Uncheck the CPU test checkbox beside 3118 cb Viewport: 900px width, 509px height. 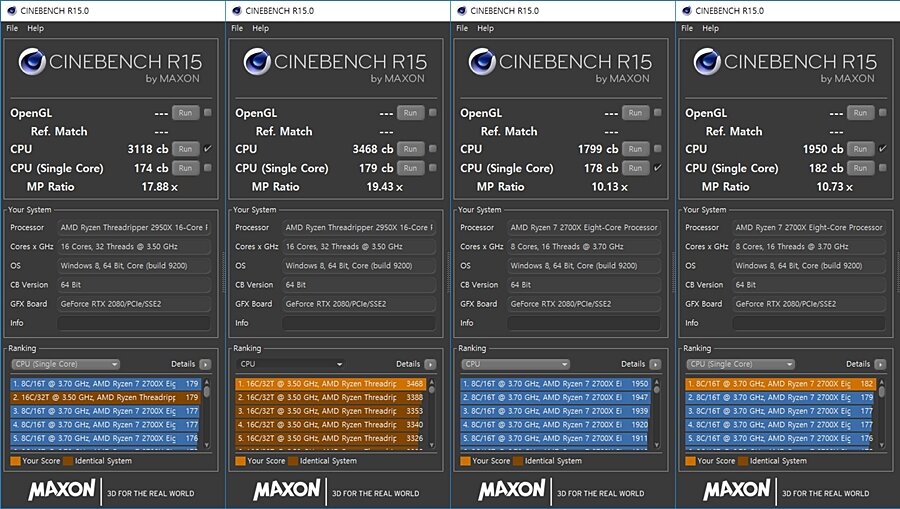click(x=208, y=149)
